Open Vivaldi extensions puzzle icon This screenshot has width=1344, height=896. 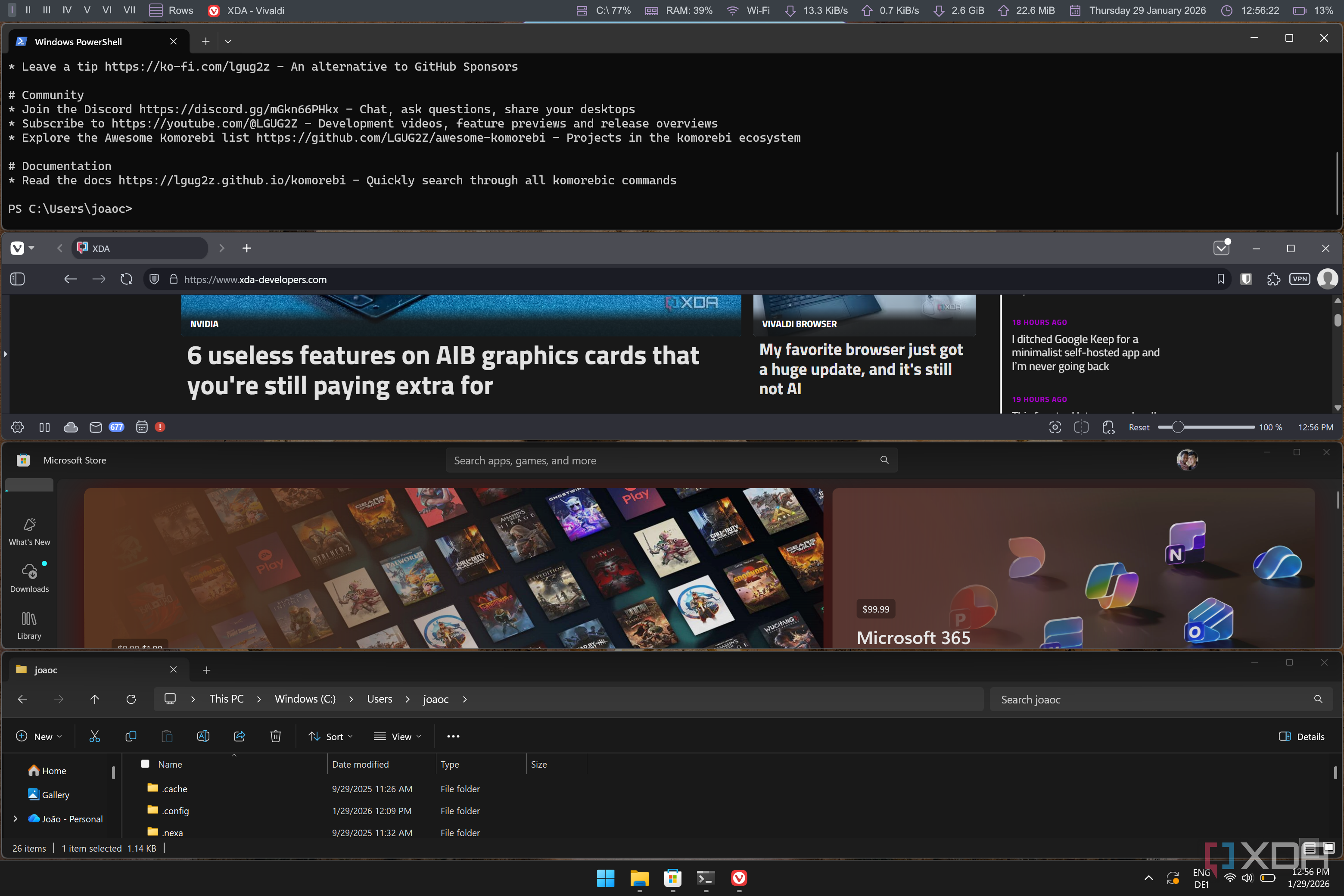(1273, 279)
